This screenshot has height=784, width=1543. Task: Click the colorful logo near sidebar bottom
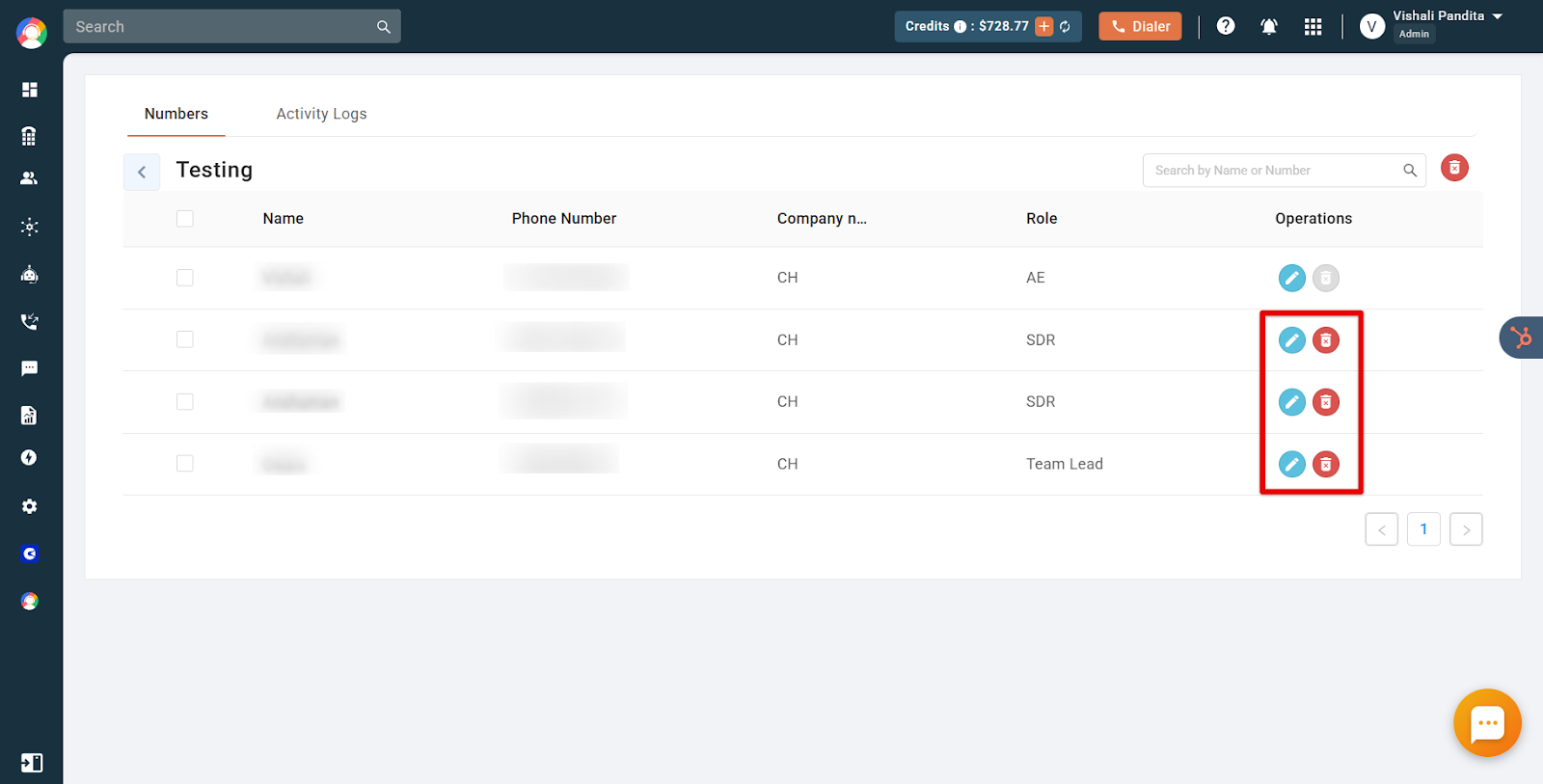pos(30,601)
